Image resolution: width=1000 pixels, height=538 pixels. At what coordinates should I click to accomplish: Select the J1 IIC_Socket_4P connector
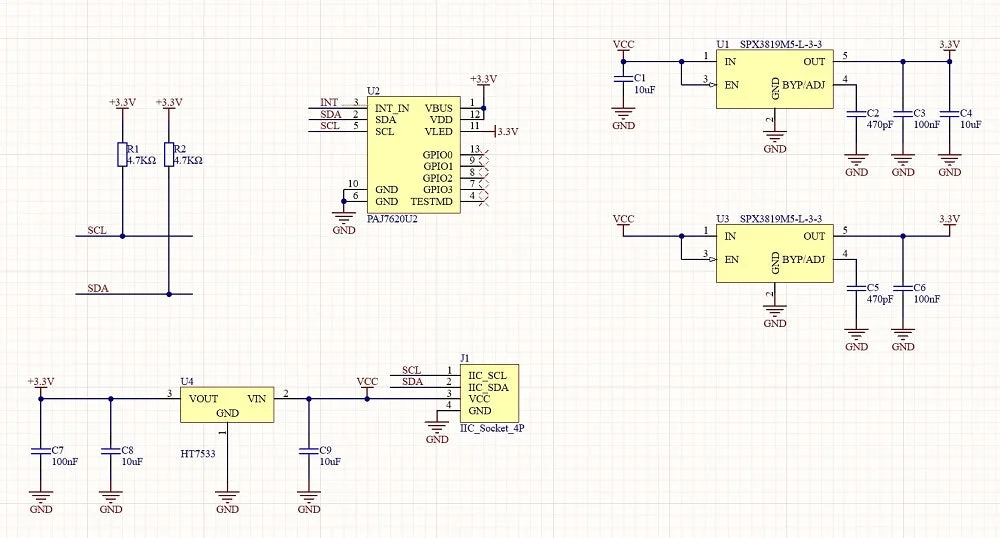point(489,393)
